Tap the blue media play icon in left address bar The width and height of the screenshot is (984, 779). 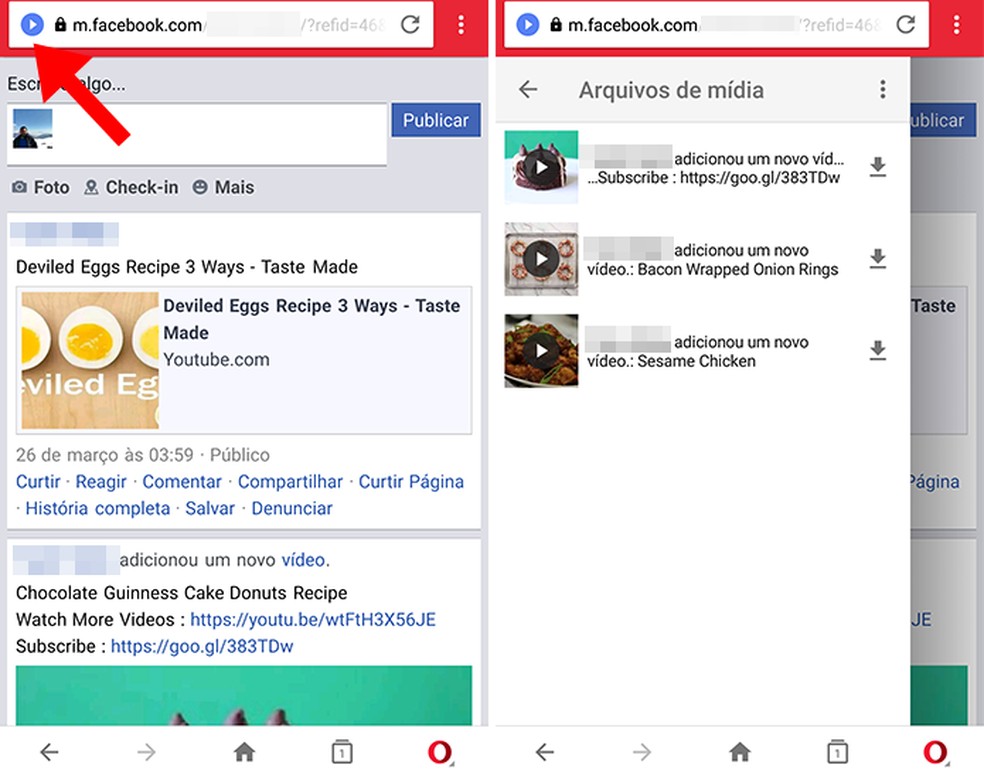(32, 24)
